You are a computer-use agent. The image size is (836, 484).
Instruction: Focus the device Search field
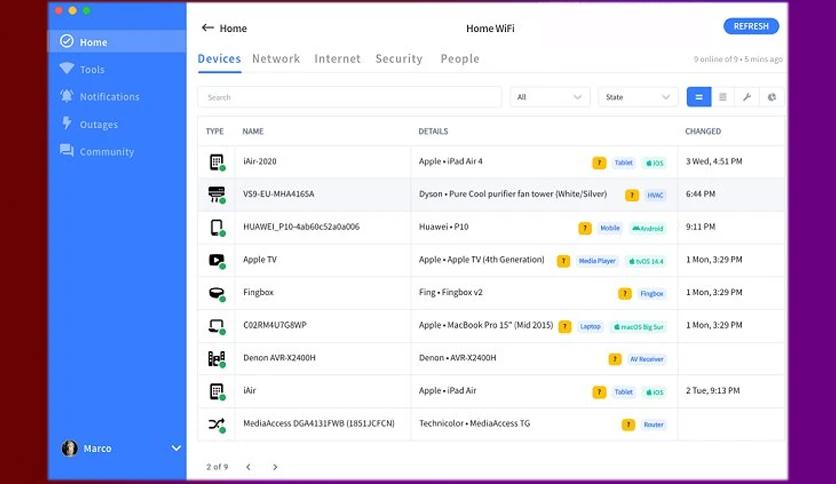pyautogui.click(x=350, y=97)
